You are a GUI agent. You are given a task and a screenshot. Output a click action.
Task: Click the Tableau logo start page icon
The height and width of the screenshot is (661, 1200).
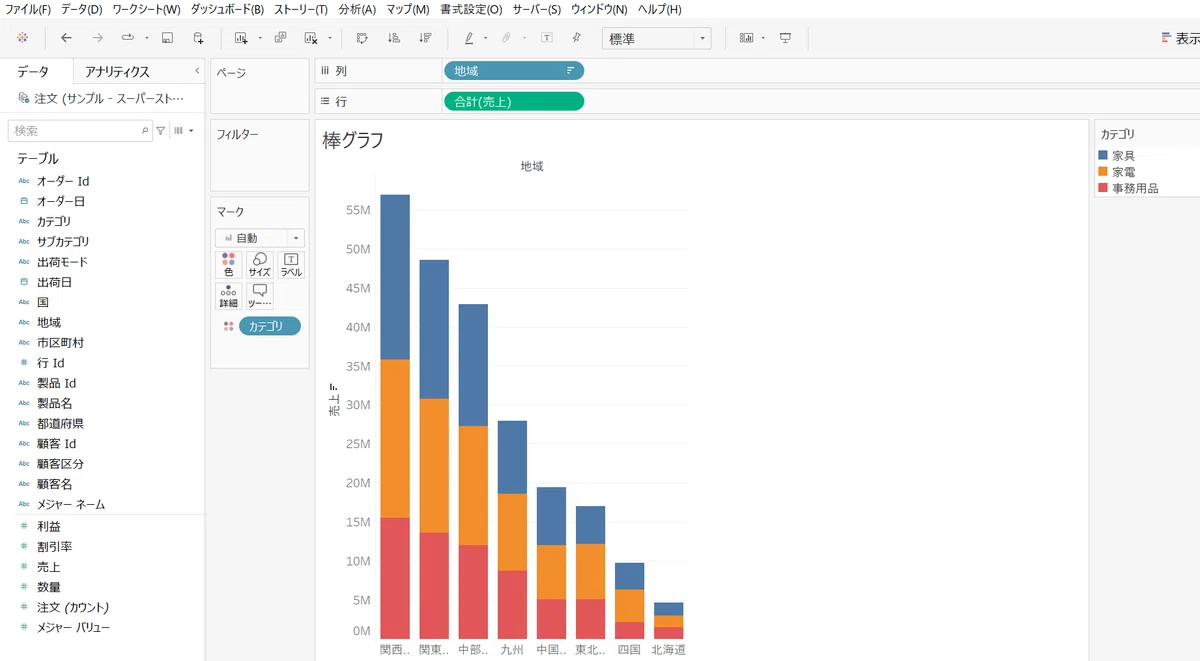tap(23, 38)
